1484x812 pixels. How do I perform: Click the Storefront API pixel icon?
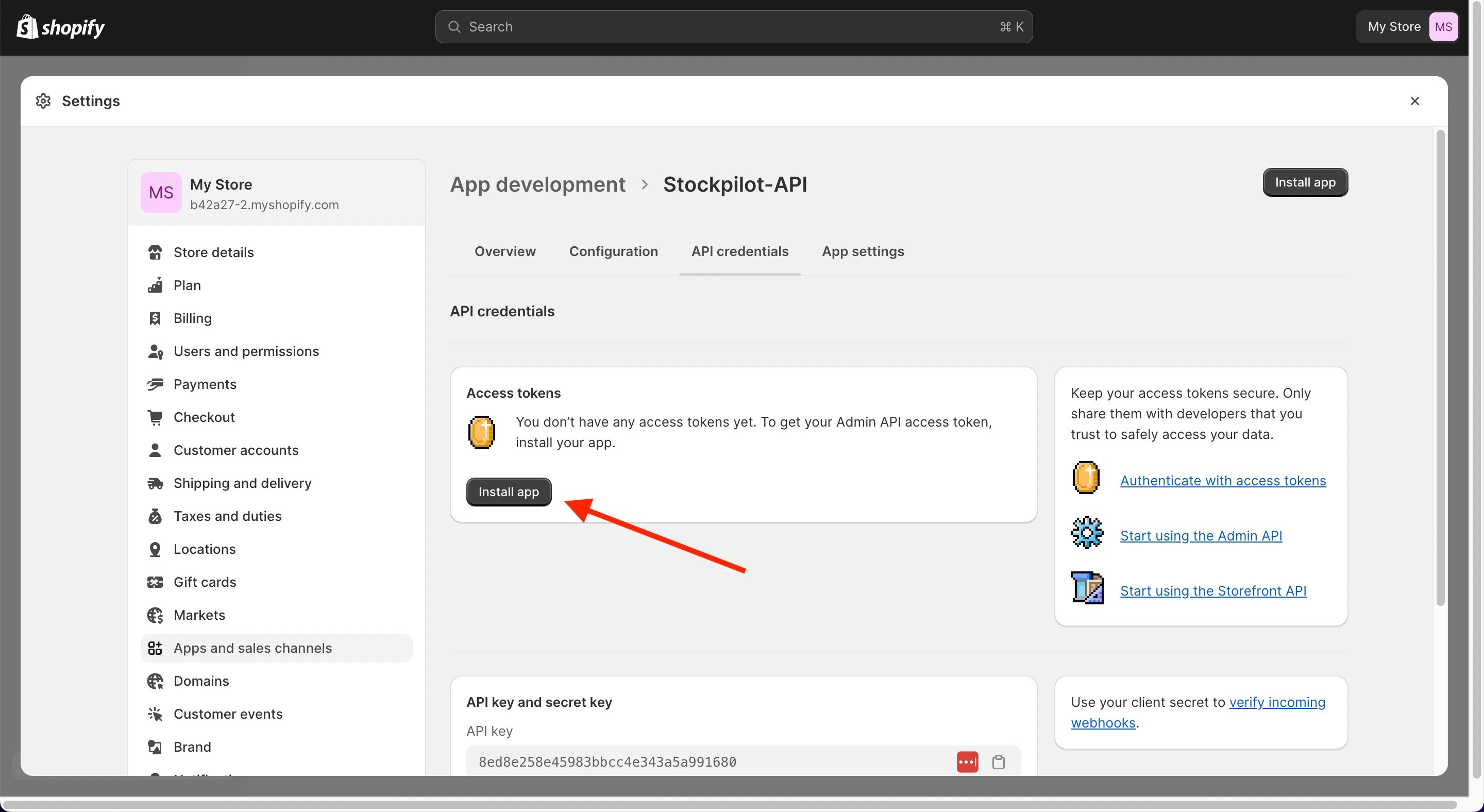(x=1087, y=587)
